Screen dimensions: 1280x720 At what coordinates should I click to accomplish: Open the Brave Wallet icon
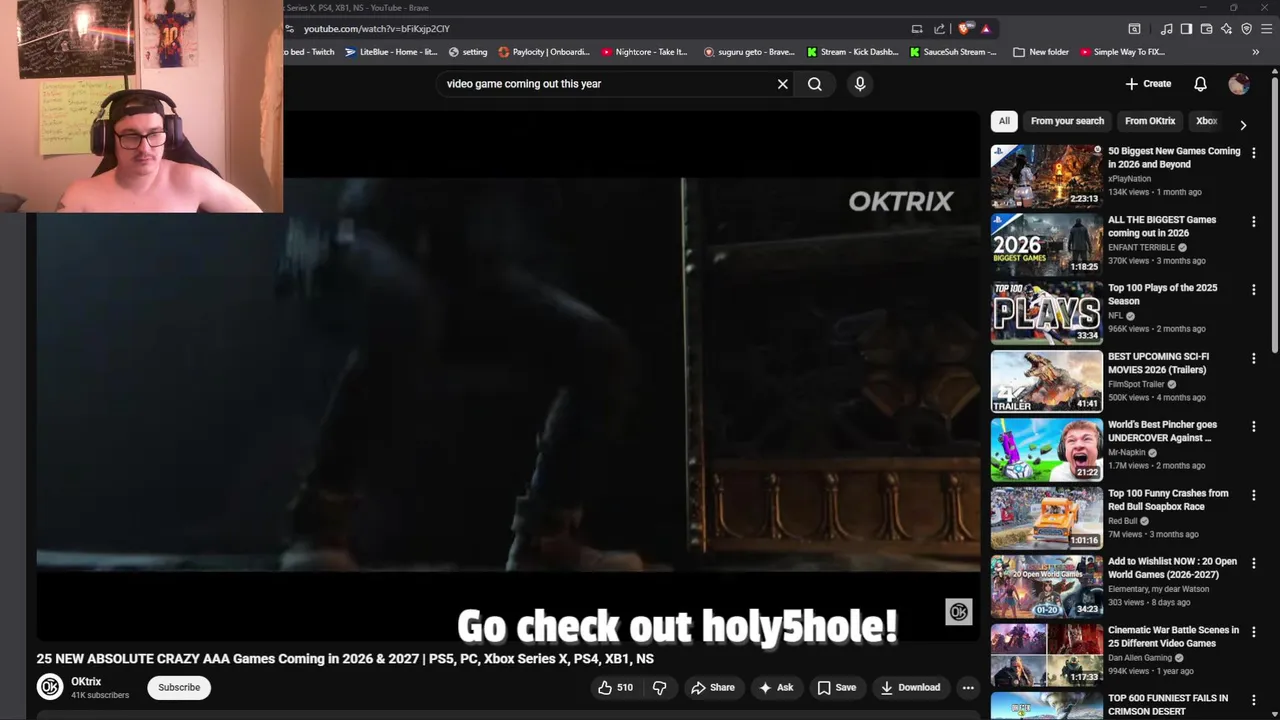click(1206, 29)
